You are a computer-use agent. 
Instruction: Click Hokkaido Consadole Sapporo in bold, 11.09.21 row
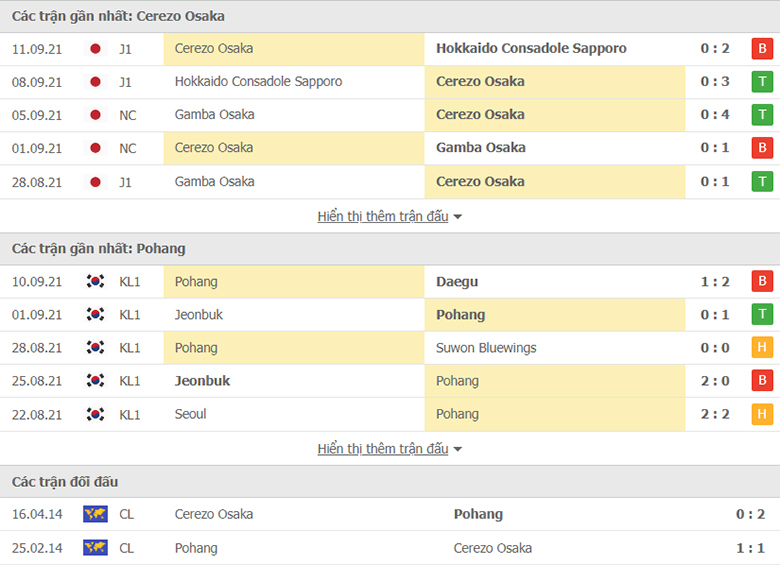tap(531, 48)
